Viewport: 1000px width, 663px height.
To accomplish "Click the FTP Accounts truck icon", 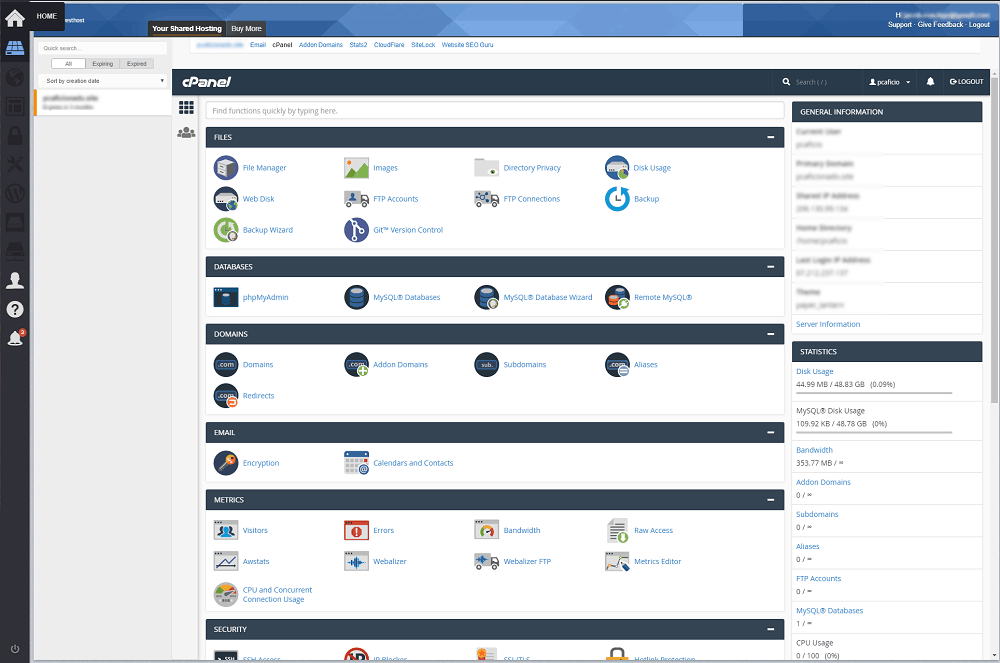I will coord(357,199).
